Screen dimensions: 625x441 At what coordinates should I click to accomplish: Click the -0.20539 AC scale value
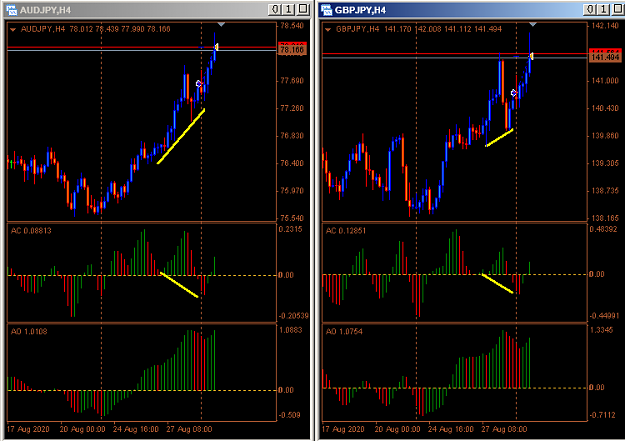(x=294, y=316)
